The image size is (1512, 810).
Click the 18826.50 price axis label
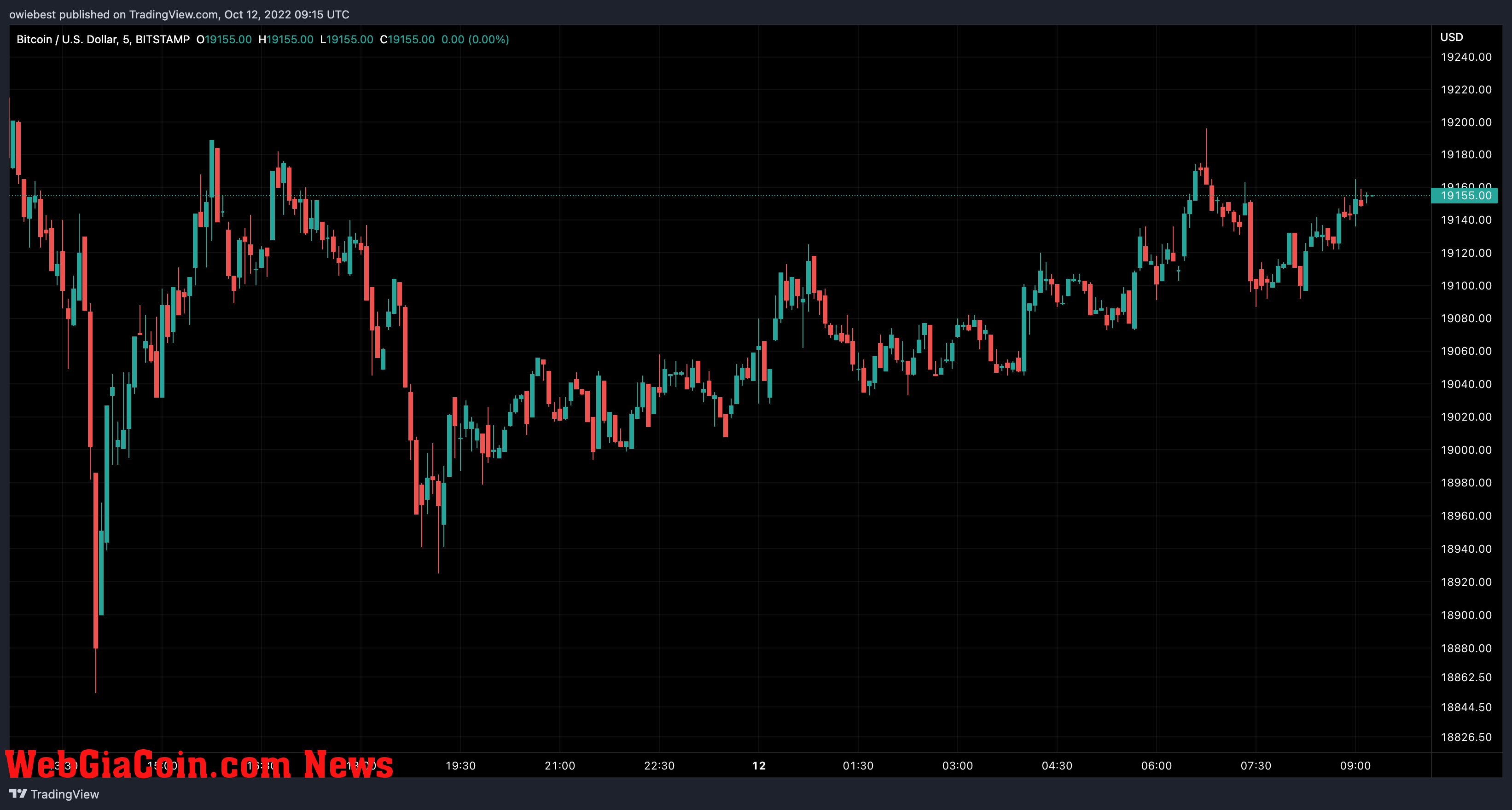coord(1465,737)
